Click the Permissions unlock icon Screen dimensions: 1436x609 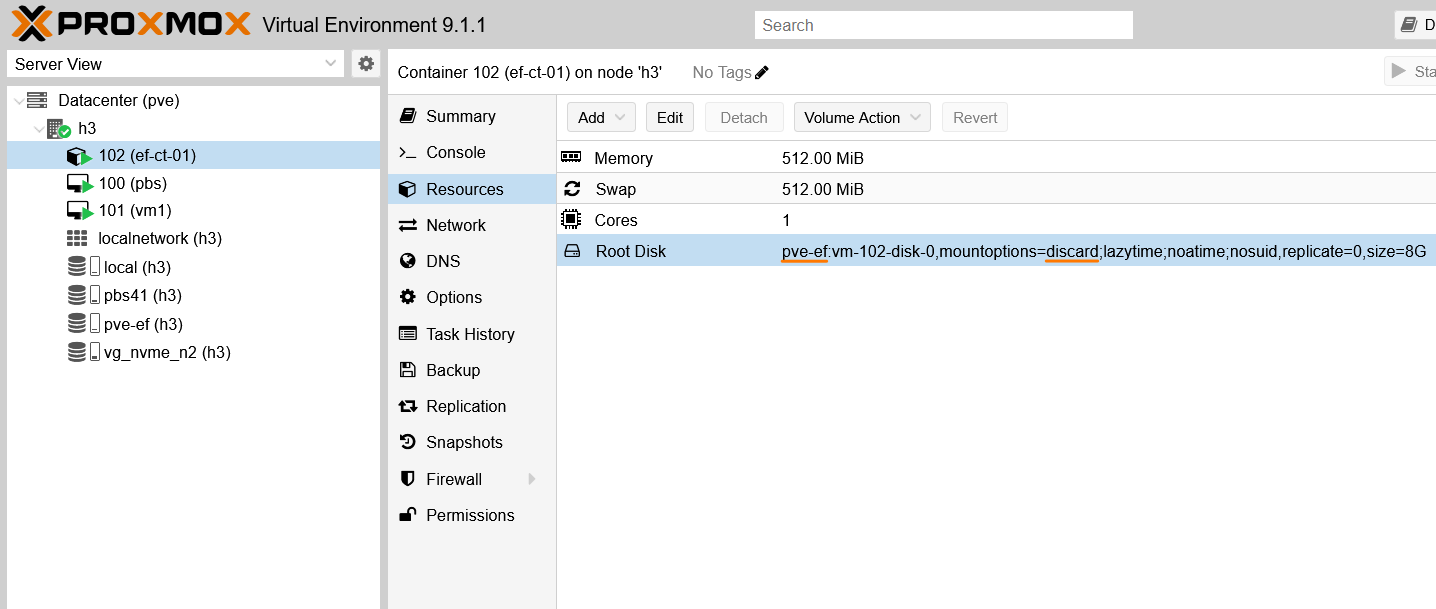[407, 515]
